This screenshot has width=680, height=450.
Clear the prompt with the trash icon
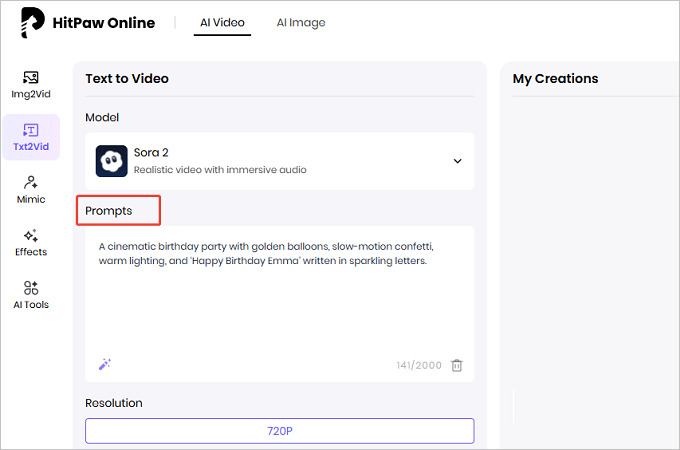point(457,365)
